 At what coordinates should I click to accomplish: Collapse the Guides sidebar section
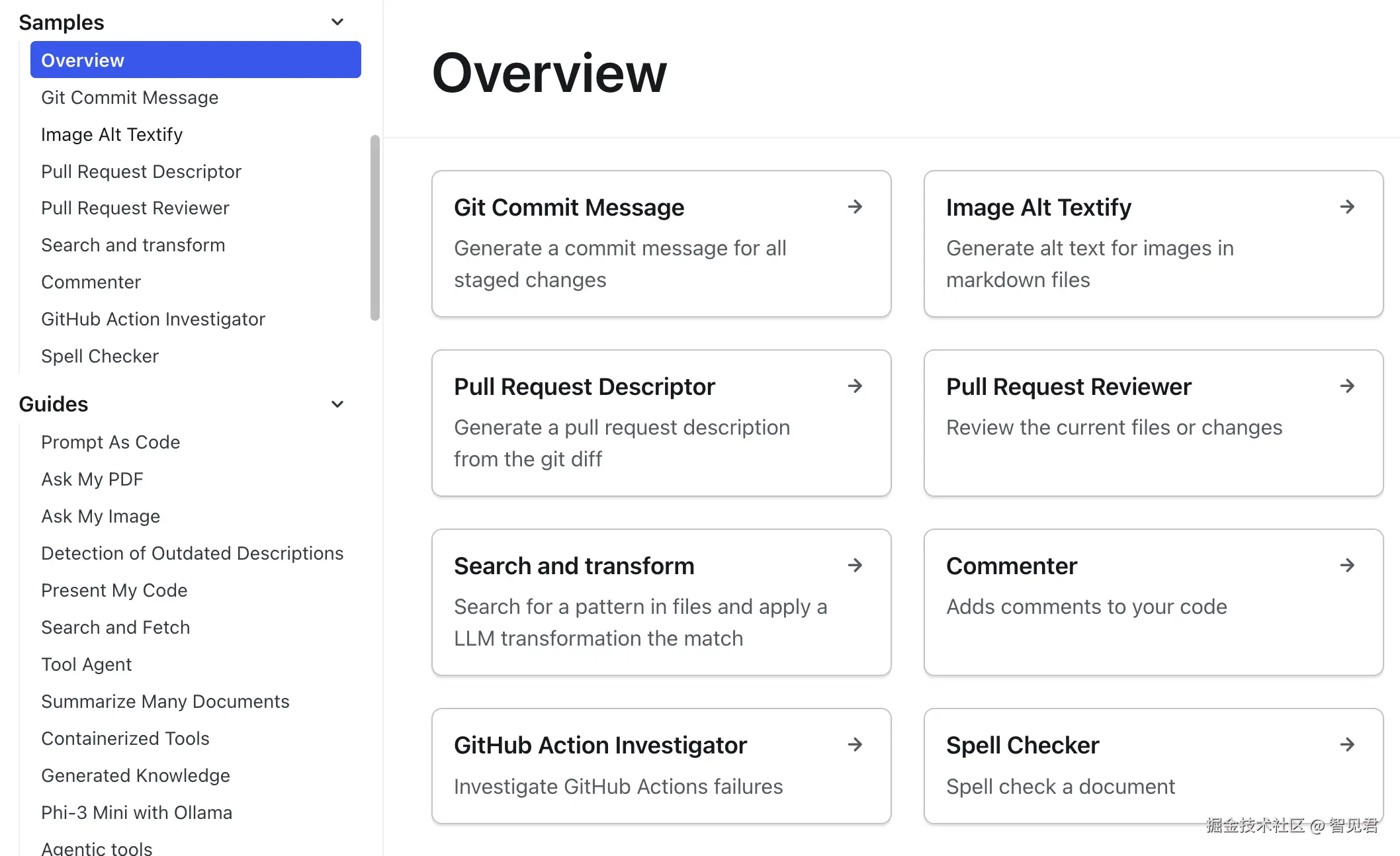point(337,404)
